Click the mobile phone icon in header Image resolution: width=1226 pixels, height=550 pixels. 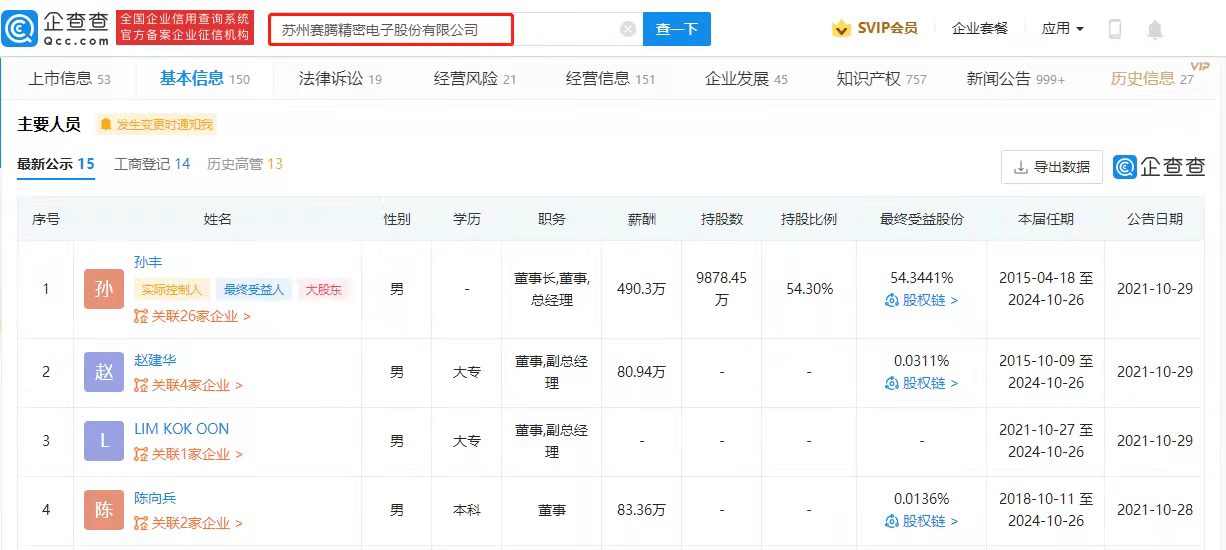tap(1115, 29)
